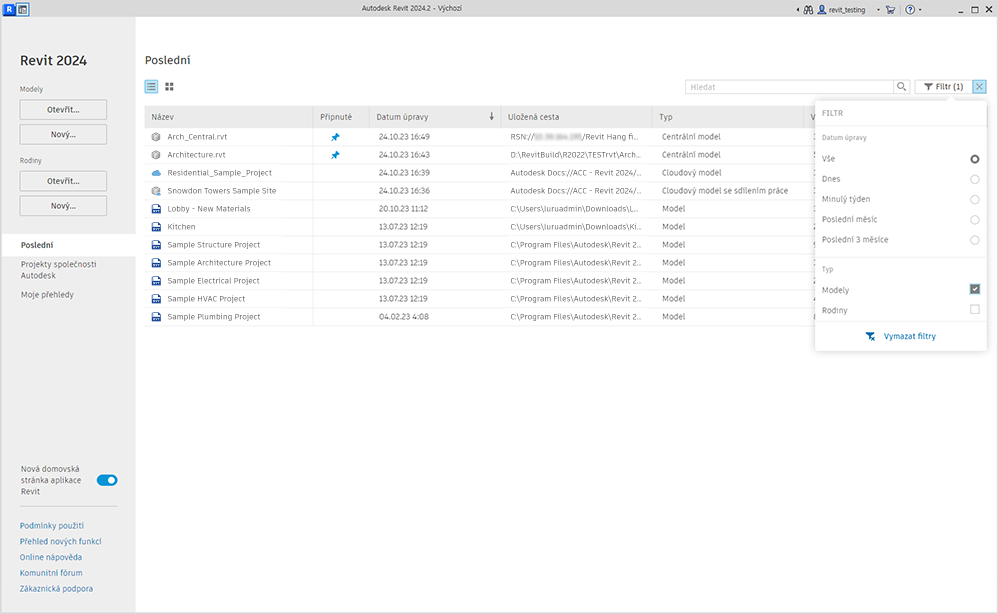Click the cloud icon of Residential_Sample_Project
The height and width of the screenshot is (614, 998).
(x=156, y=173)
